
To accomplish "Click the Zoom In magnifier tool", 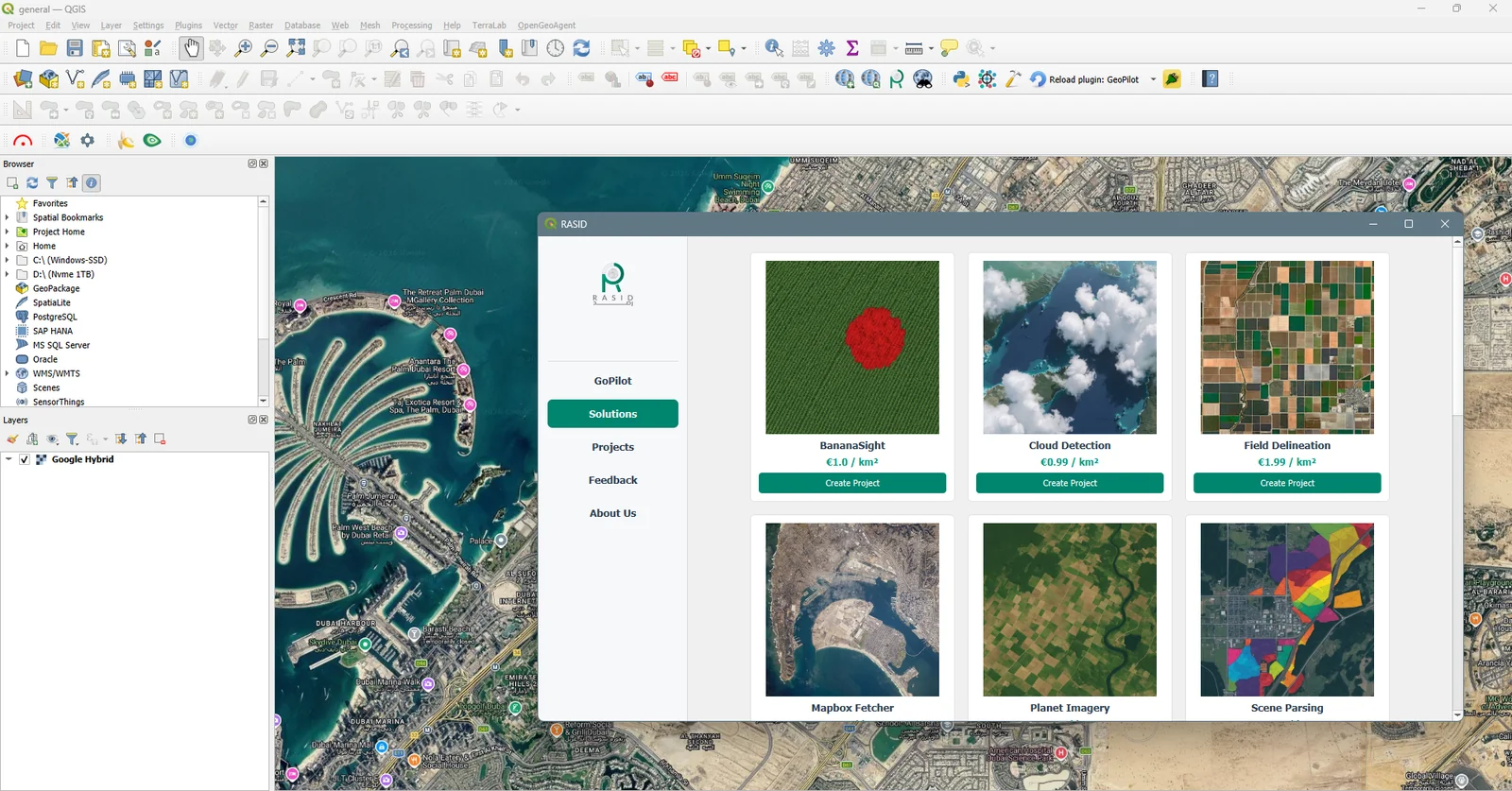I will click(244, 48).
